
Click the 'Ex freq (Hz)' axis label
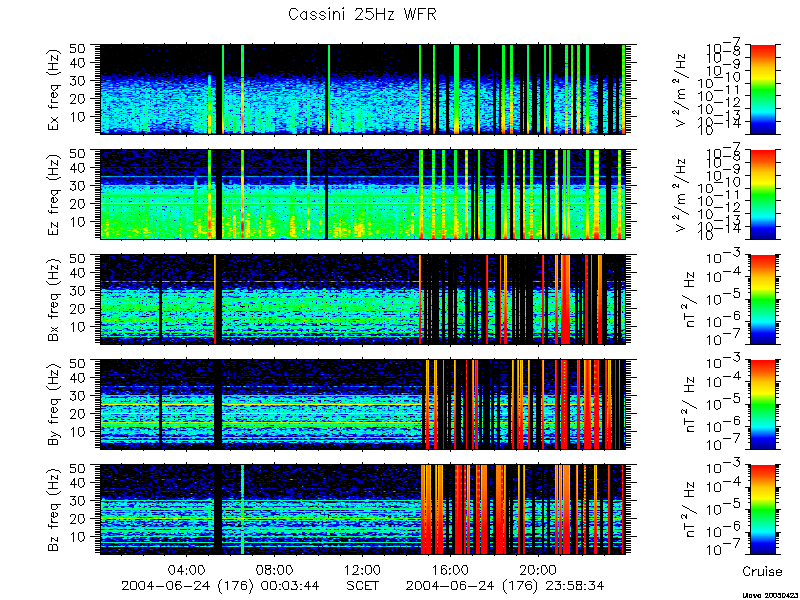54,89
